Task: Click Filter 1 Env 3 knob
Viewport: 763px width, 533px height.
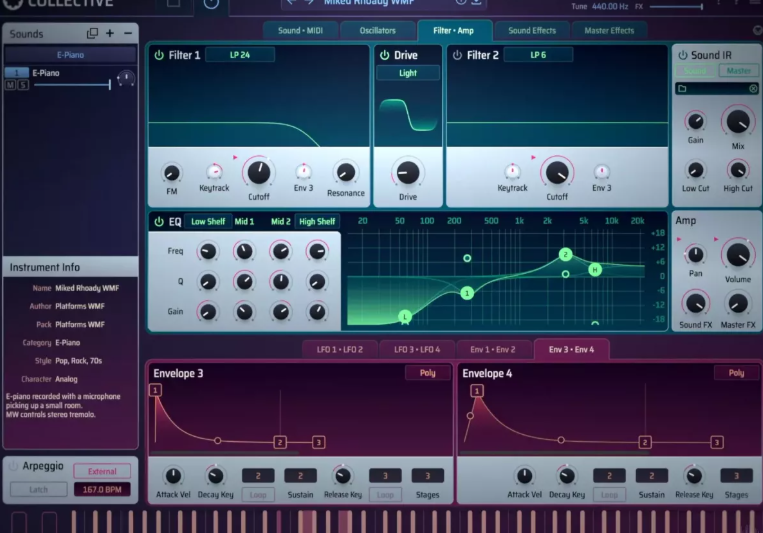Action: [303, 171]
